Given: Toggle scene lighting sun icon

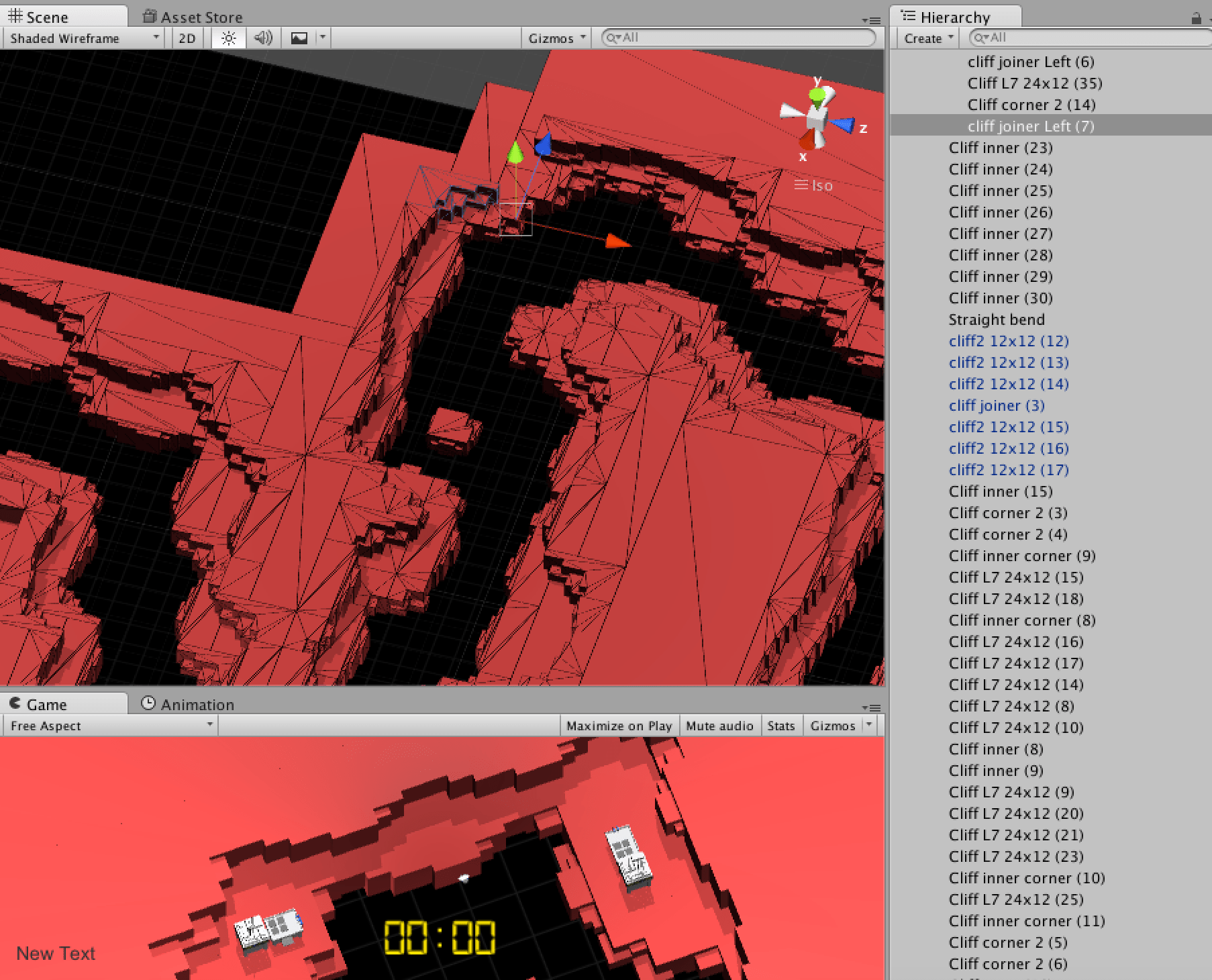Looking at the screenshot, I should 228,38.
